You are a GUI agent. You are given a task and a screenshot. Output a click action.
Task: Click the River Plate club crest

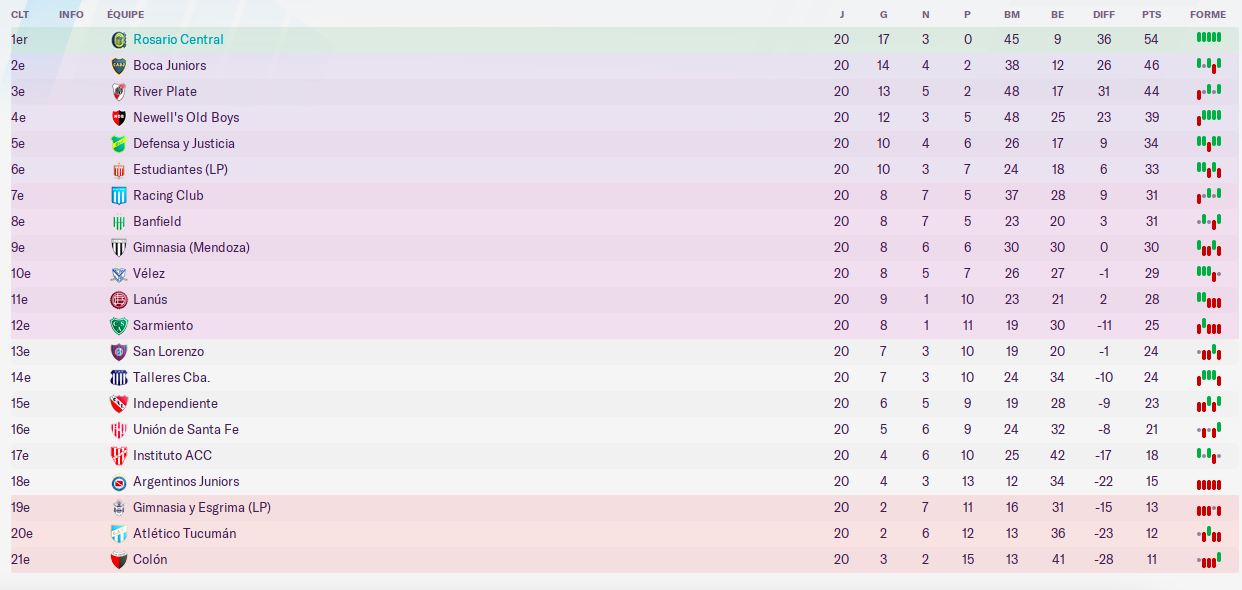pyautogui.click(x=119, y=92)
